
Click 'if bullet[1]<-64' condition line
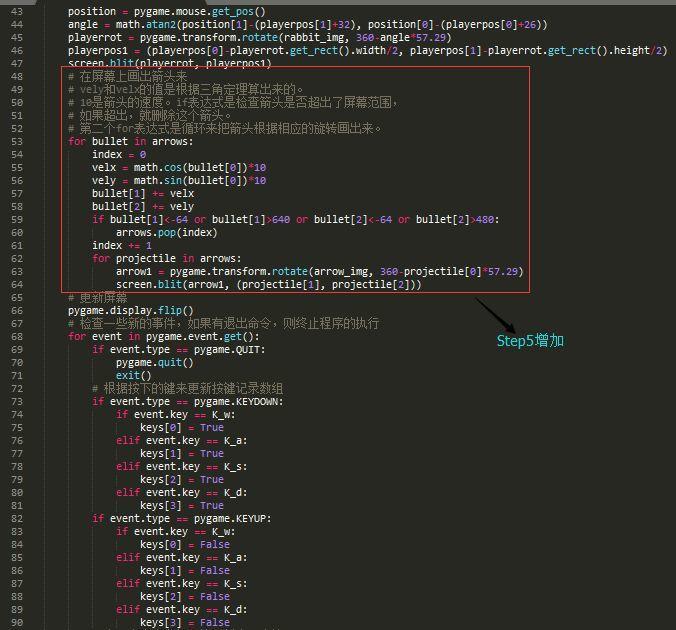coord(296,220)
